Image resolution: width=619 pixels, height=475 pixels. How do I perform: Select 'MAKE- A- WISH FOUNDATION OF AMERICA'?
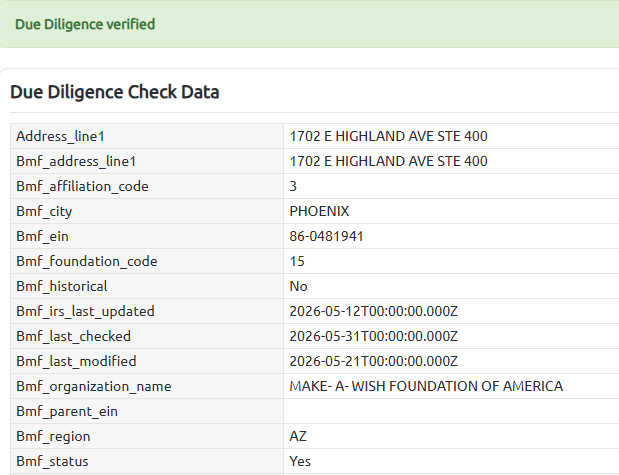point(426,386)
